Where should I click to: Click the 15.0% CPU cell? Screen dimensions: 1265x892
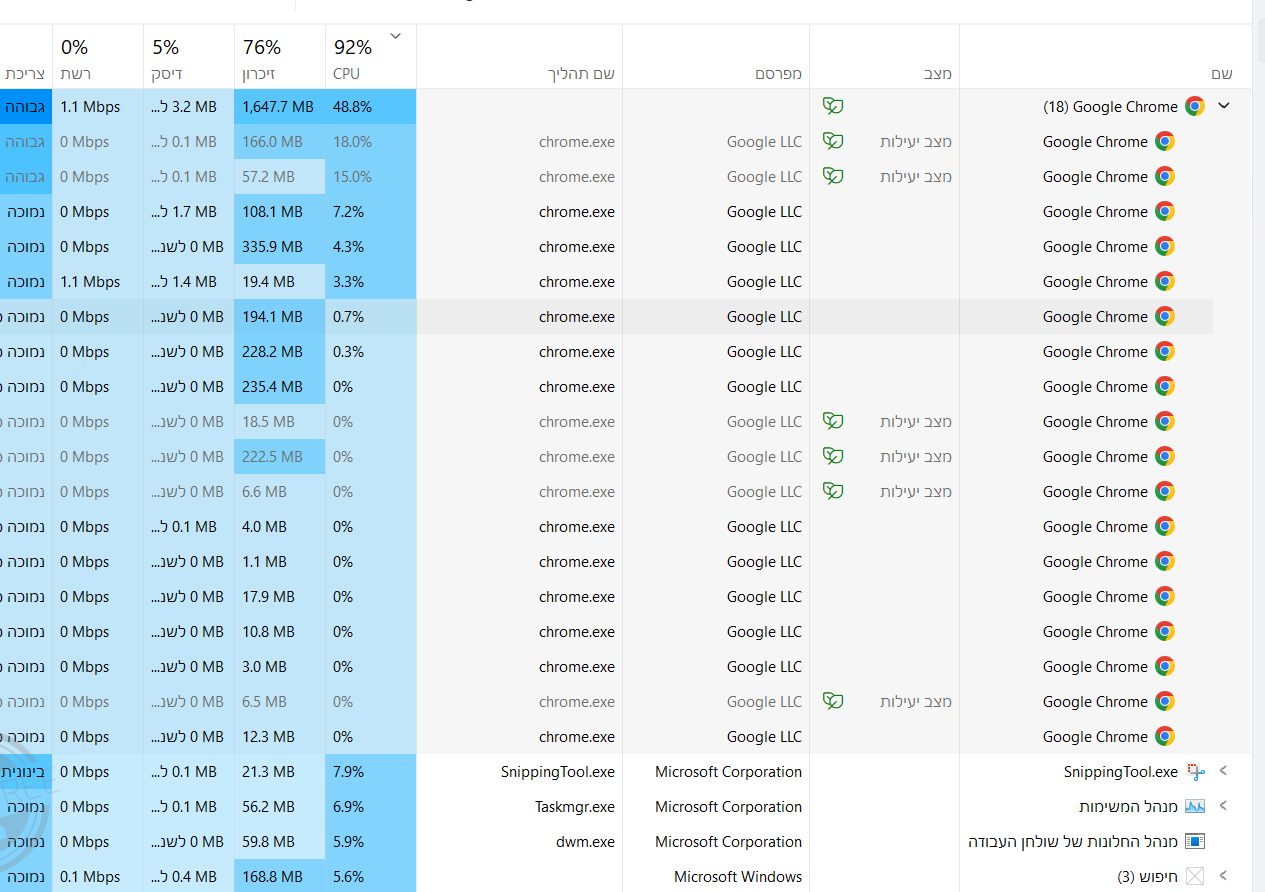[x=370, y=176]
